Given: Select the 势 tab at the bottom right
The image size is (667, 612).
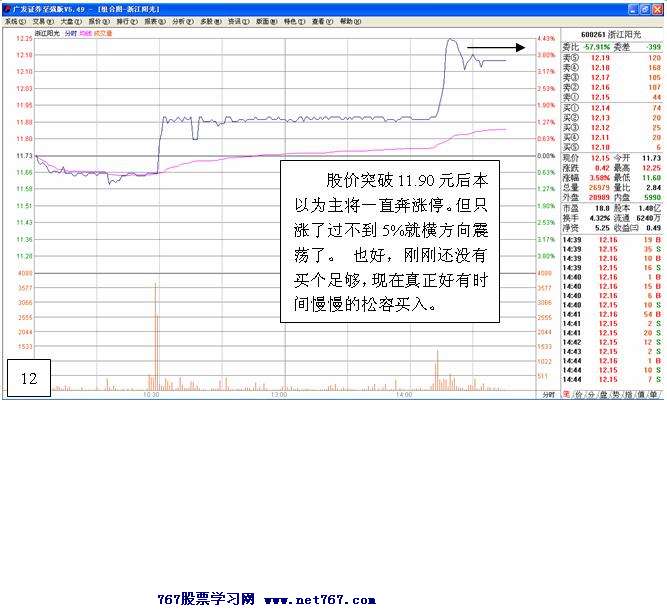Looking at the screenshot, I should (617, 395).
